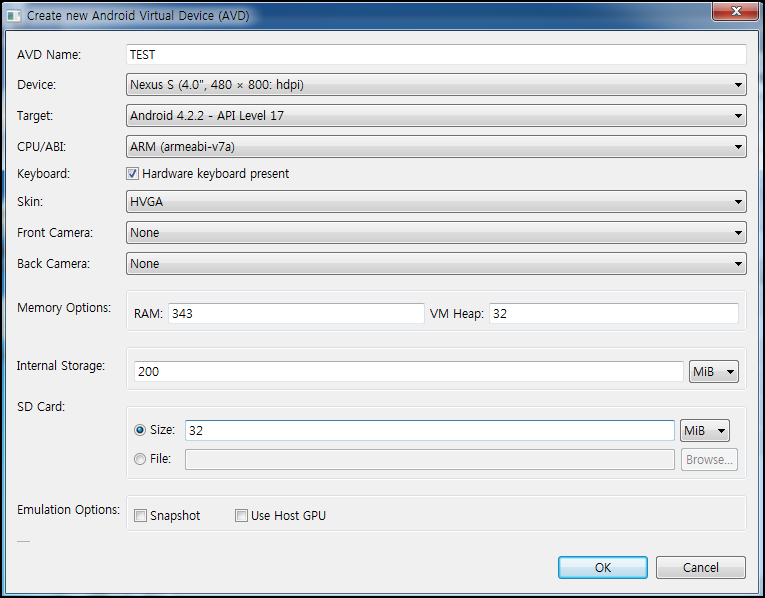Click the Memory Options: label
The width and height of the screenshot is (765, 598).
click(64, 308)
